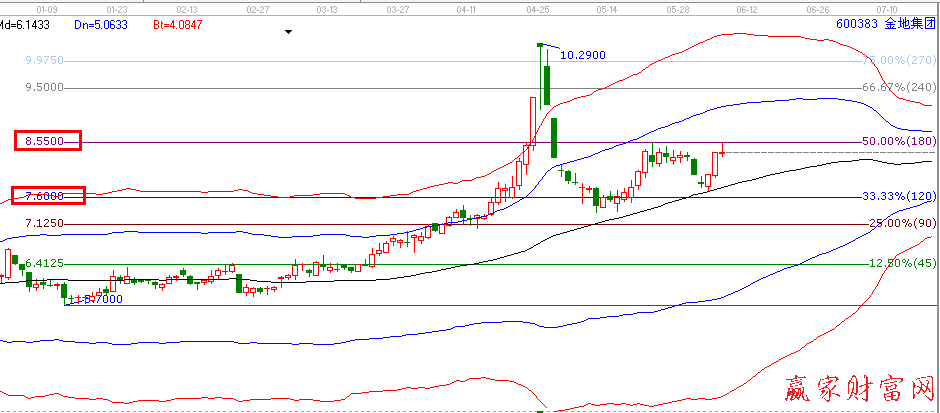Select the 50.00%(180) retracement label
Viewport: 940px width, 413px height.
[897, 142]
